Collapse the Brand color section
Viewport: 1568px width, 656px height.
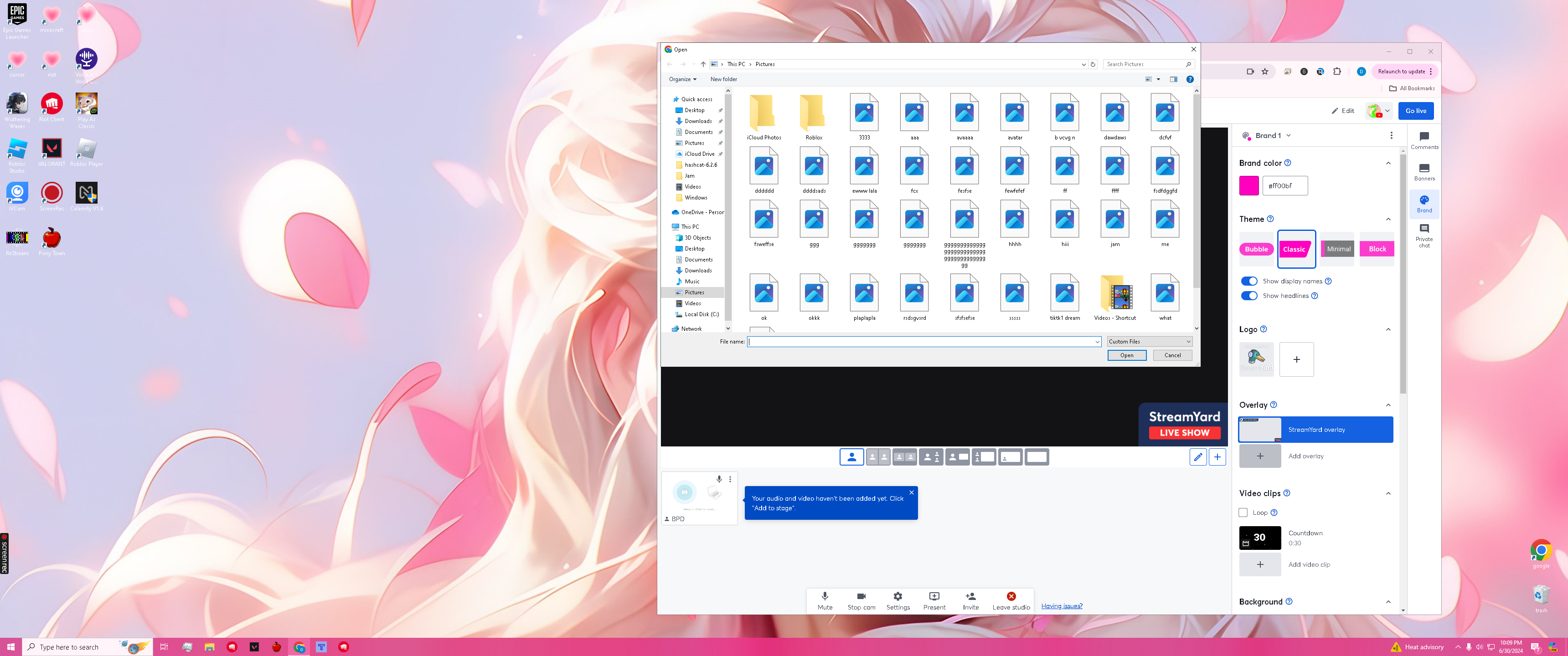pos(1388,163)
